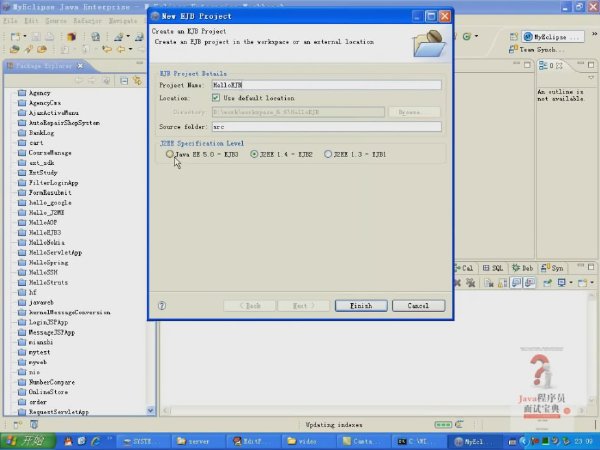Screen dimensions: 600x450
Task: Click second icon at status bar left
Action: pos(34,424)
